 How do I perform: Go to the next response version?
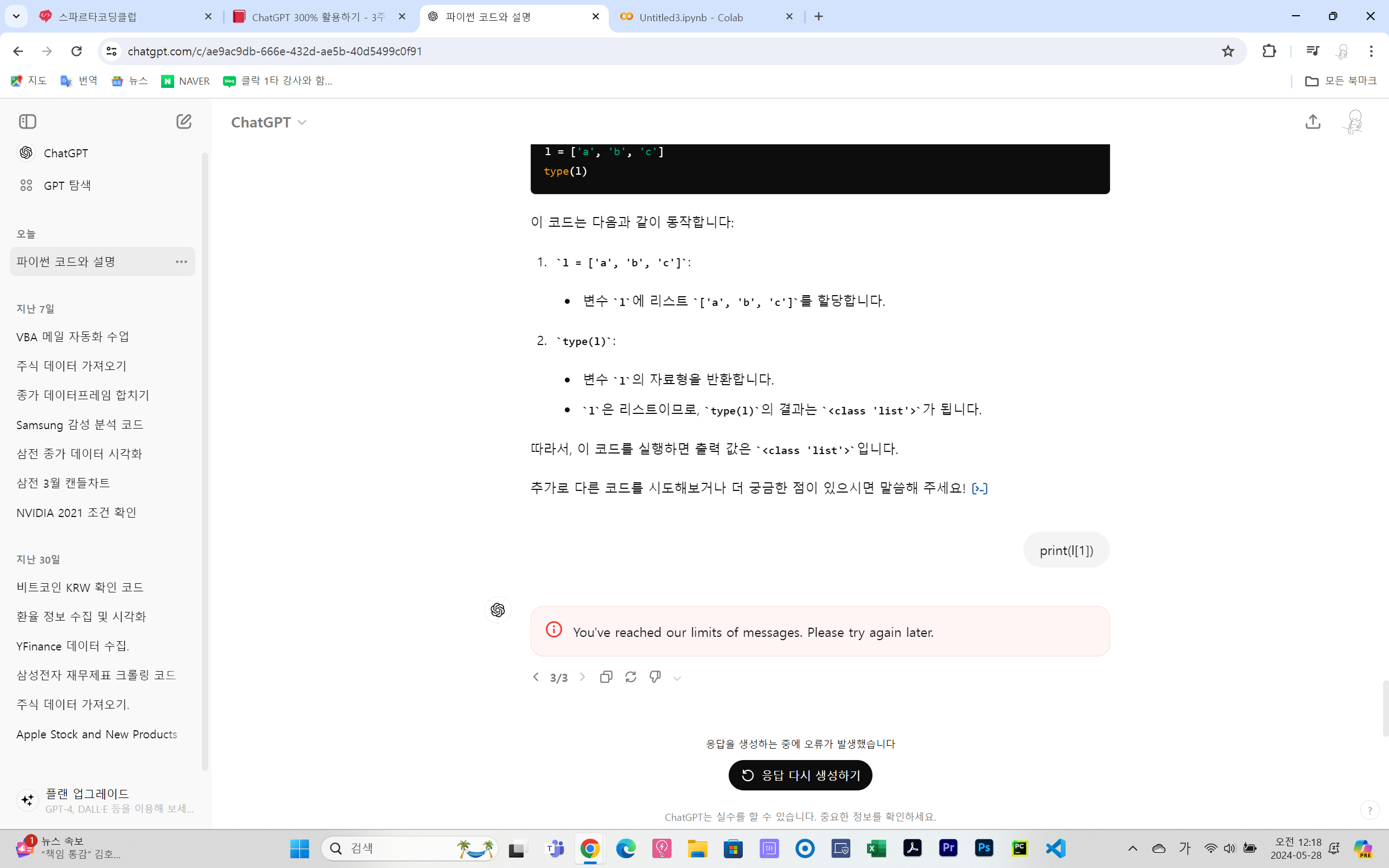pos(583,678)
